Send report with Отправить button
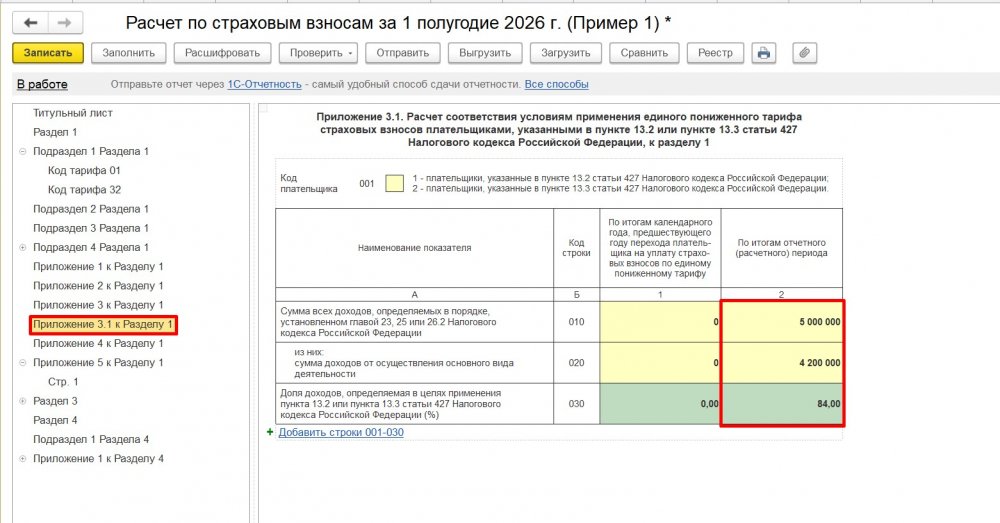The height and width of the screenshot is (523, 1000). [x=402, y=53]
